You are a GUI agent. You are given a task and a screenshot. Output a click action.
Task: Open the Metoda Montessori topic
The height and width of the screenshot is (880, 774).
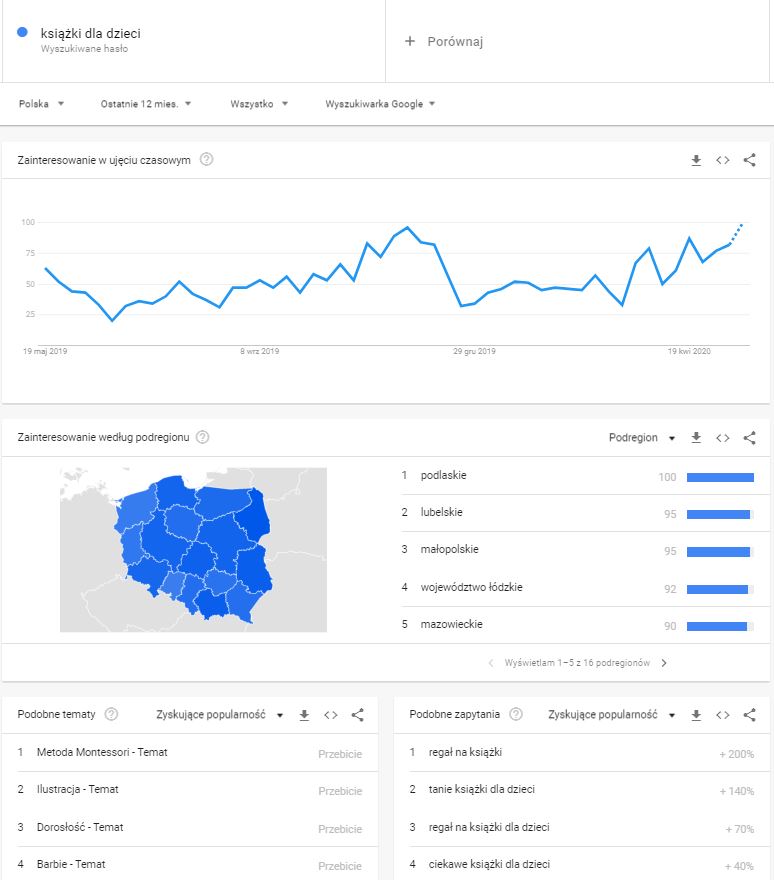[x=101, y=752]
